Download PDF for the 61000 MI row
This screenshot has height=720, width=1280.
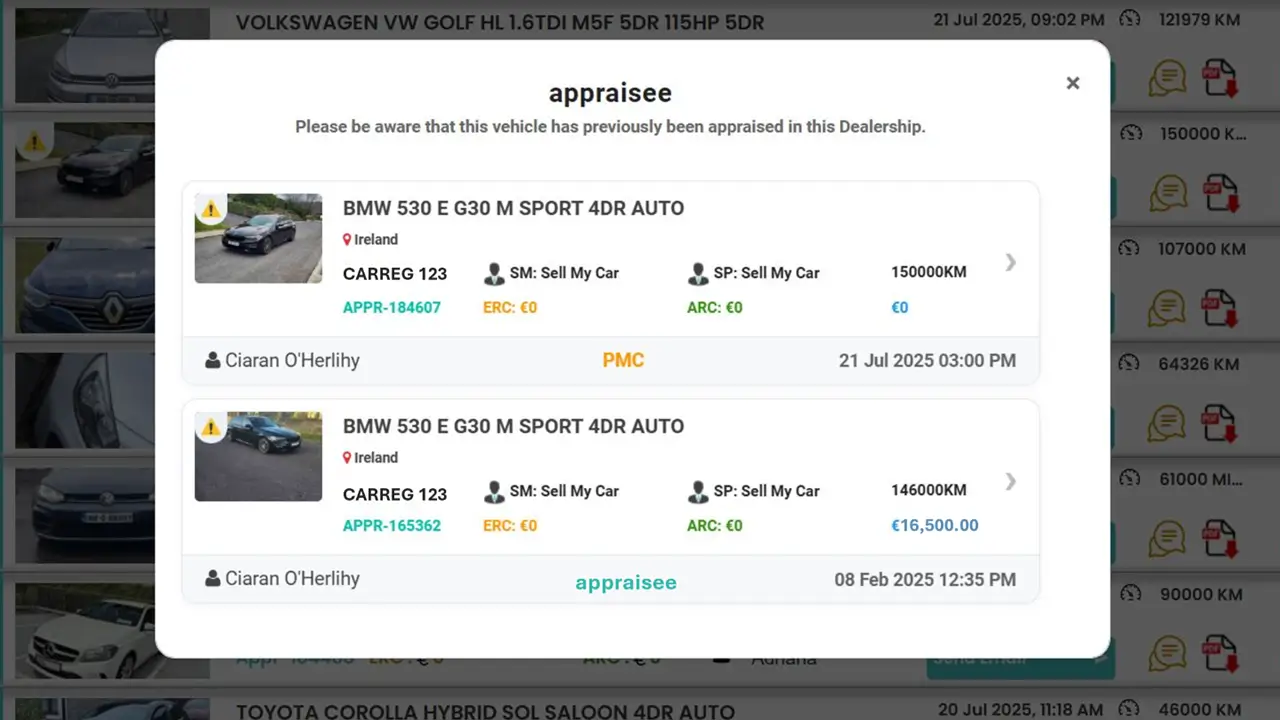(x=1220, y=538)
